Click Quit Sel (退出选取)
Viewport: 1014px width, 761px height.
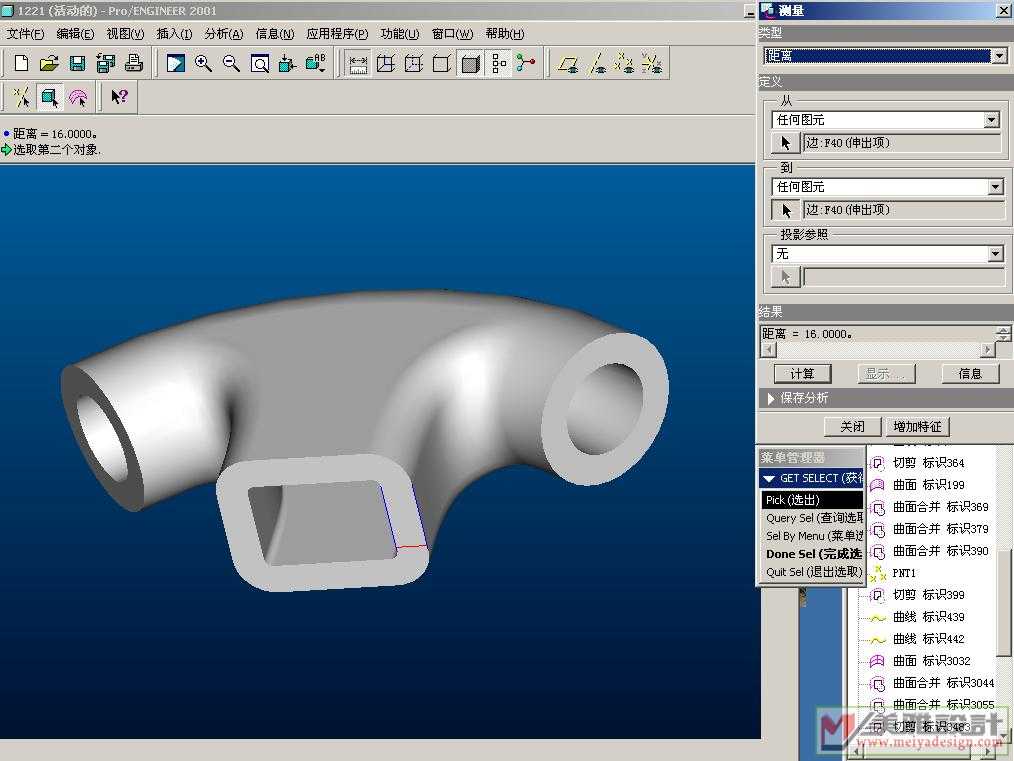812,572
